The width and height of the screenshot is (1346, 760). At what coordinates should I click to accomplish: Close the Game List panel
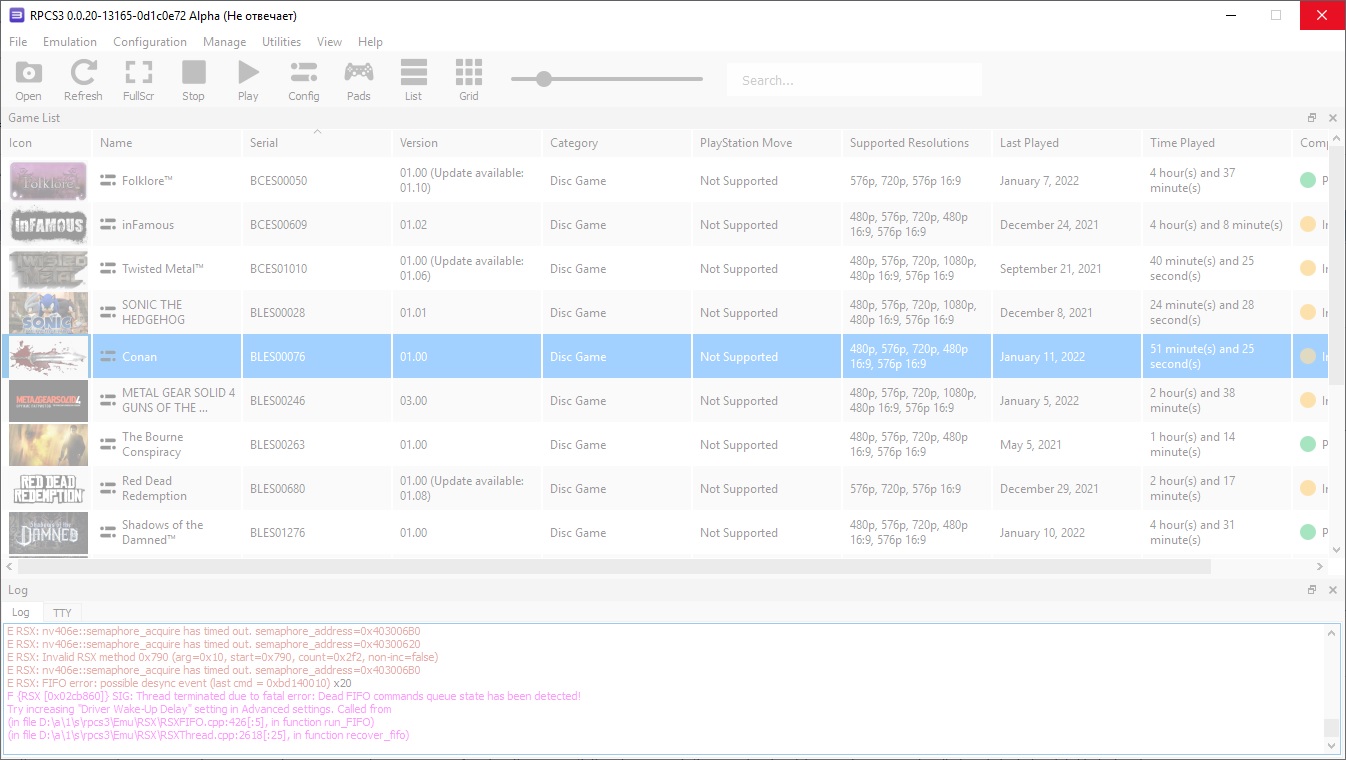(1332, 118)
